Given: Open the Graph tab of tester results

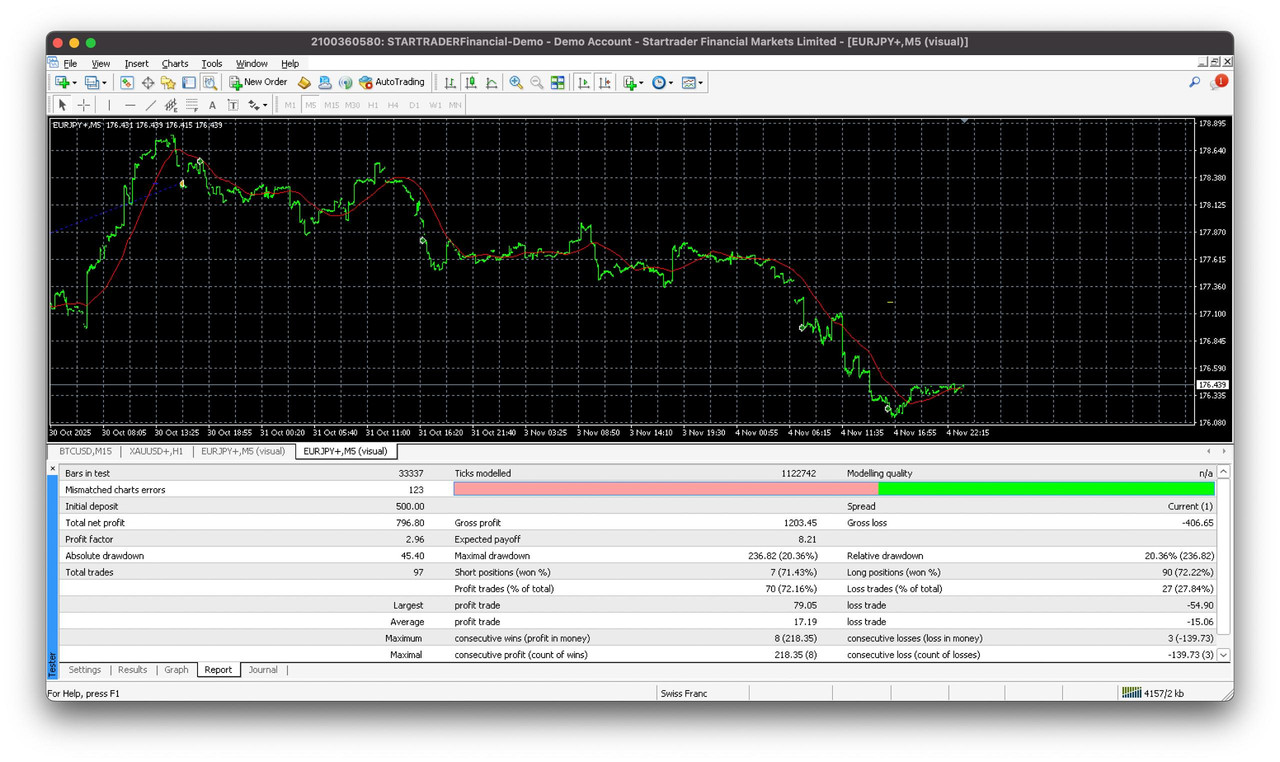Looking at the screenshot, I should click(176, 670).
